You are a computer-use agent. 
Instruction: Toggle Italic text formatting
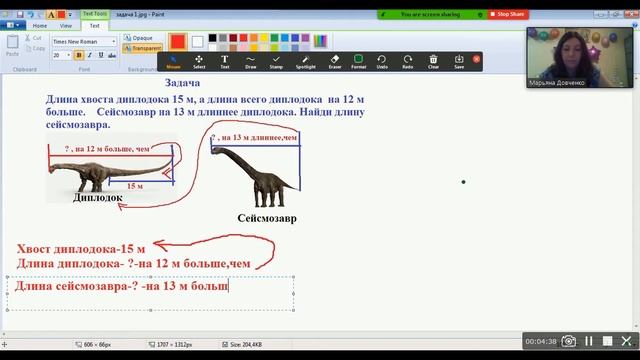[90, 55]
